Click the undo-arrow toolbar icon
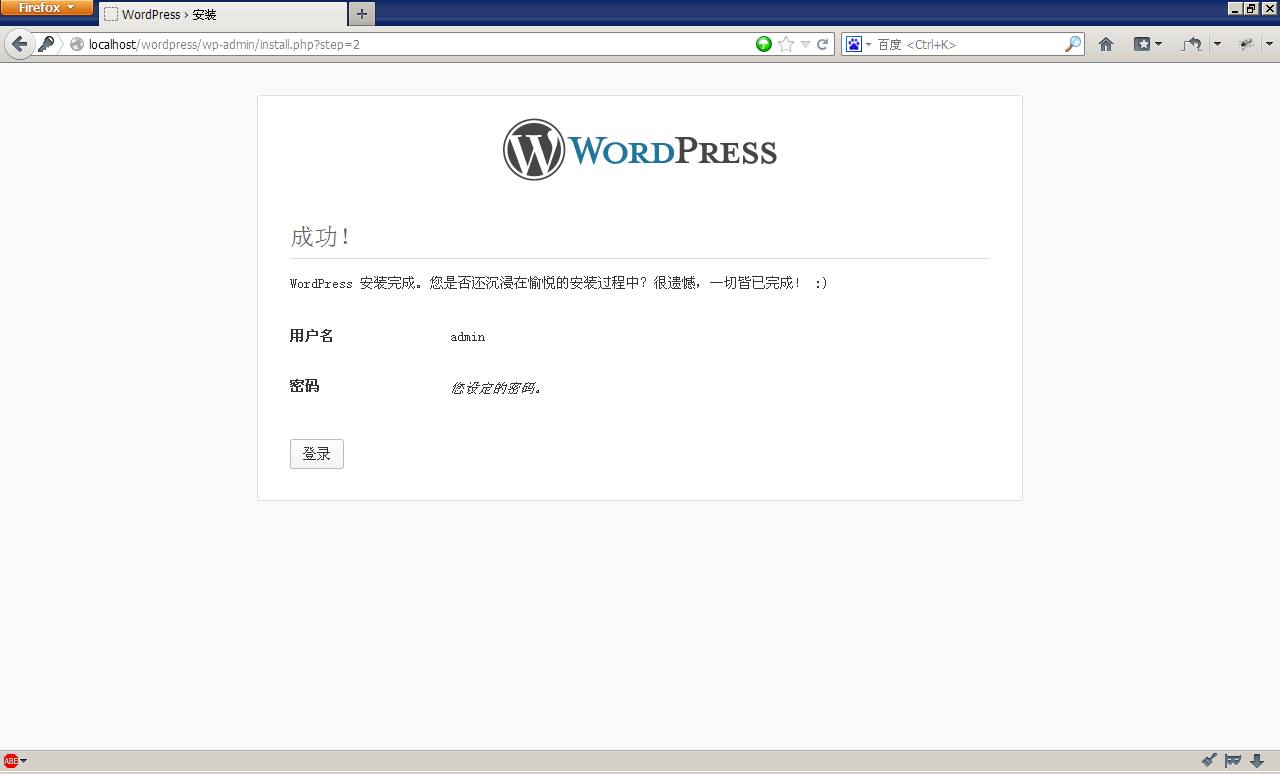Viewport: 1280px width, 774px height. click(1192, 44)
